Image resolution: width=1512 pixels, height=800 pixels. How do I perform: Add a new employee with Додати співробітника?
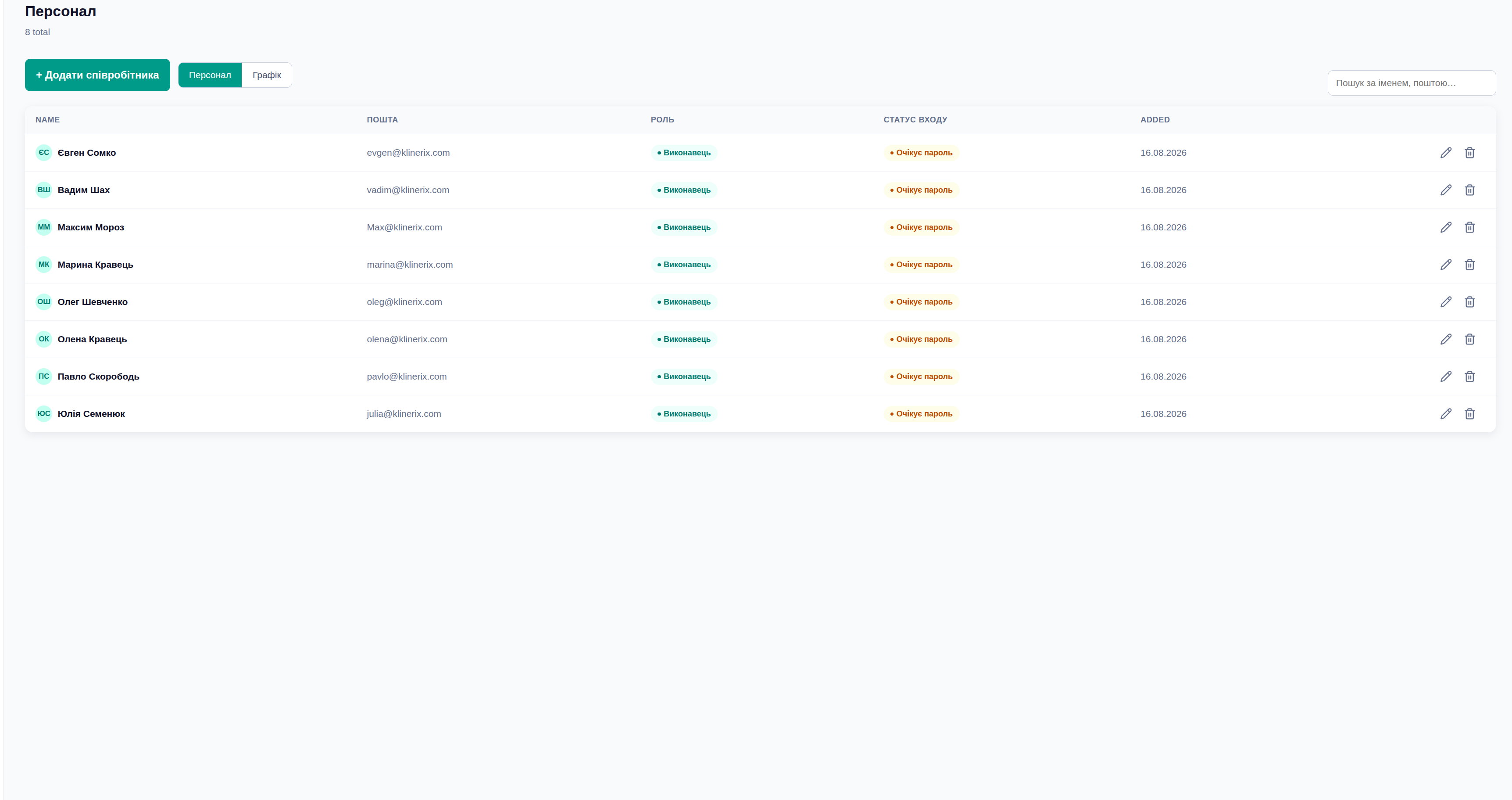(97, 75)
